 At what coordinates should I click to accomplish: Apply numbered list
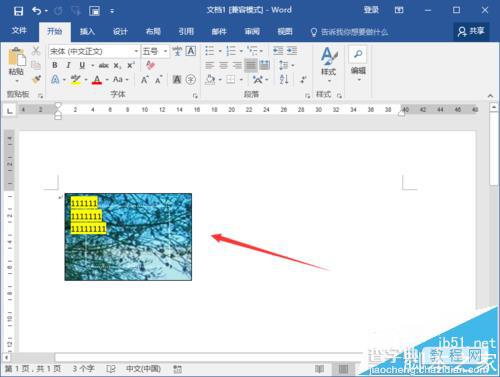[231, 51]
